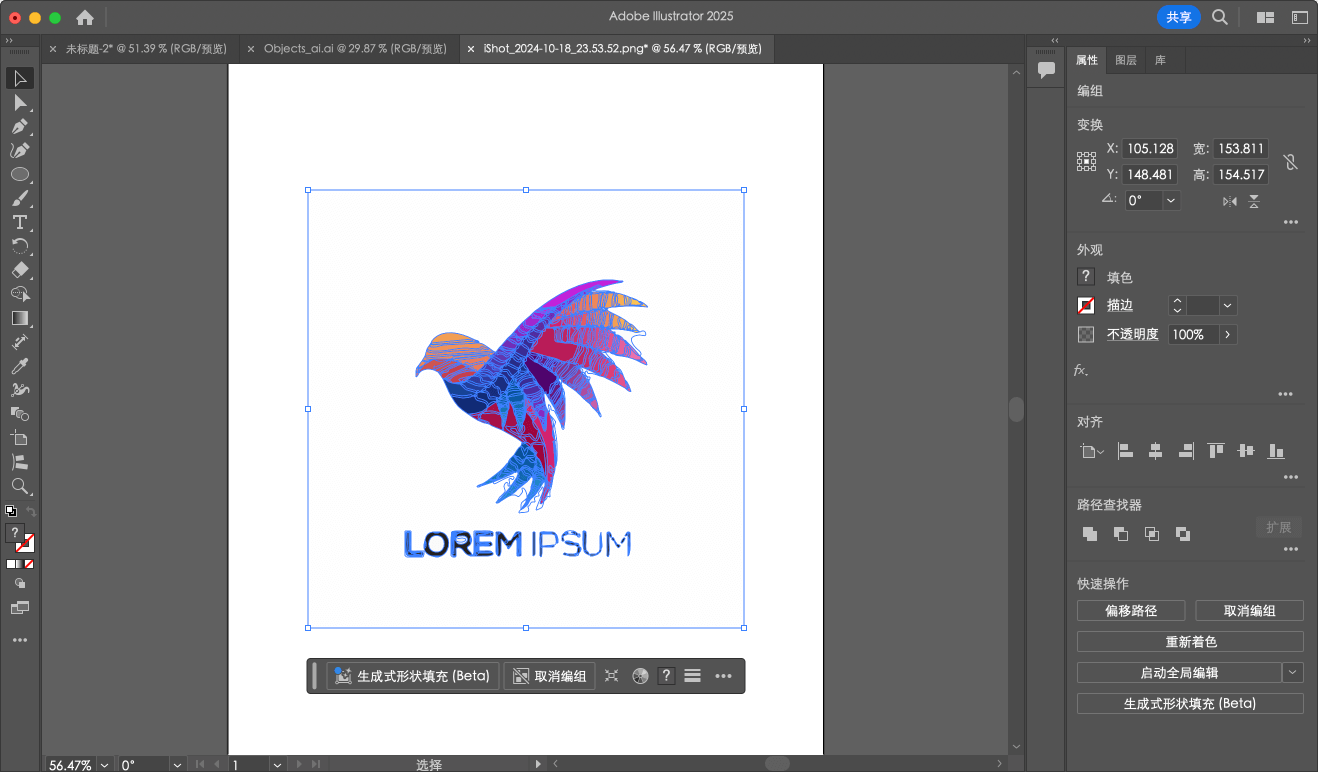Flip the selection vertically
Screen dimensions: 1318x772
tap(1254, 200)
